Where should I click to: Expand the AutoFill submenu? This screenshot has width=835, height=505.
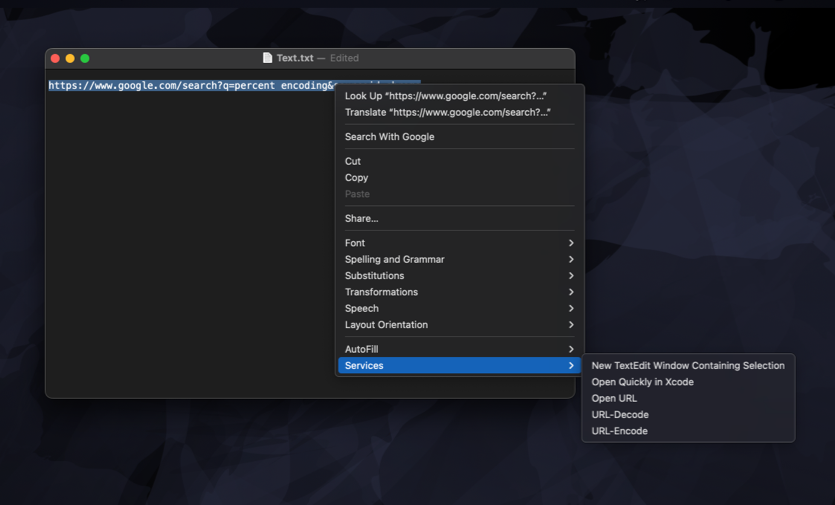tap(459, 349)
